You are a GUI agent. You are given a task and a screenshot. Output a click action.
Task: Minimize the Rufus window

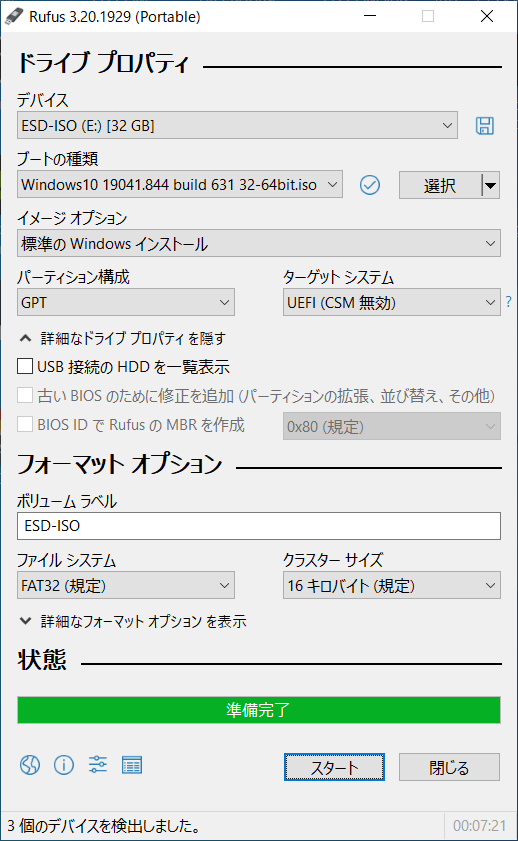coord(370,16)
